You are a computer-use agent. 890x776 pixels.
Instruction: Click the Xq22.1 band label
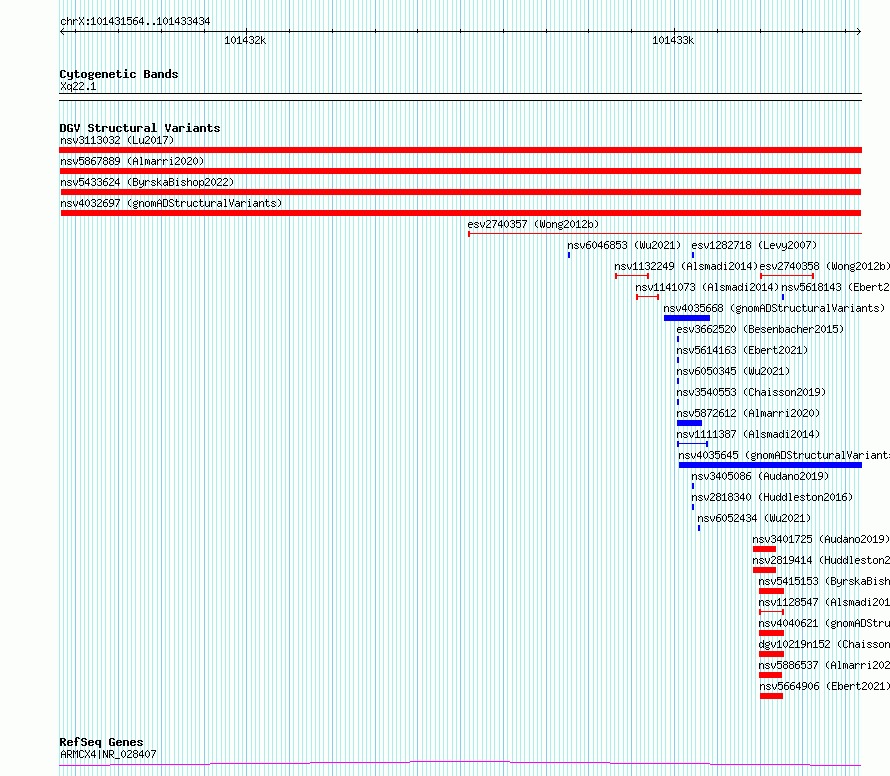(x=78, y=87)
